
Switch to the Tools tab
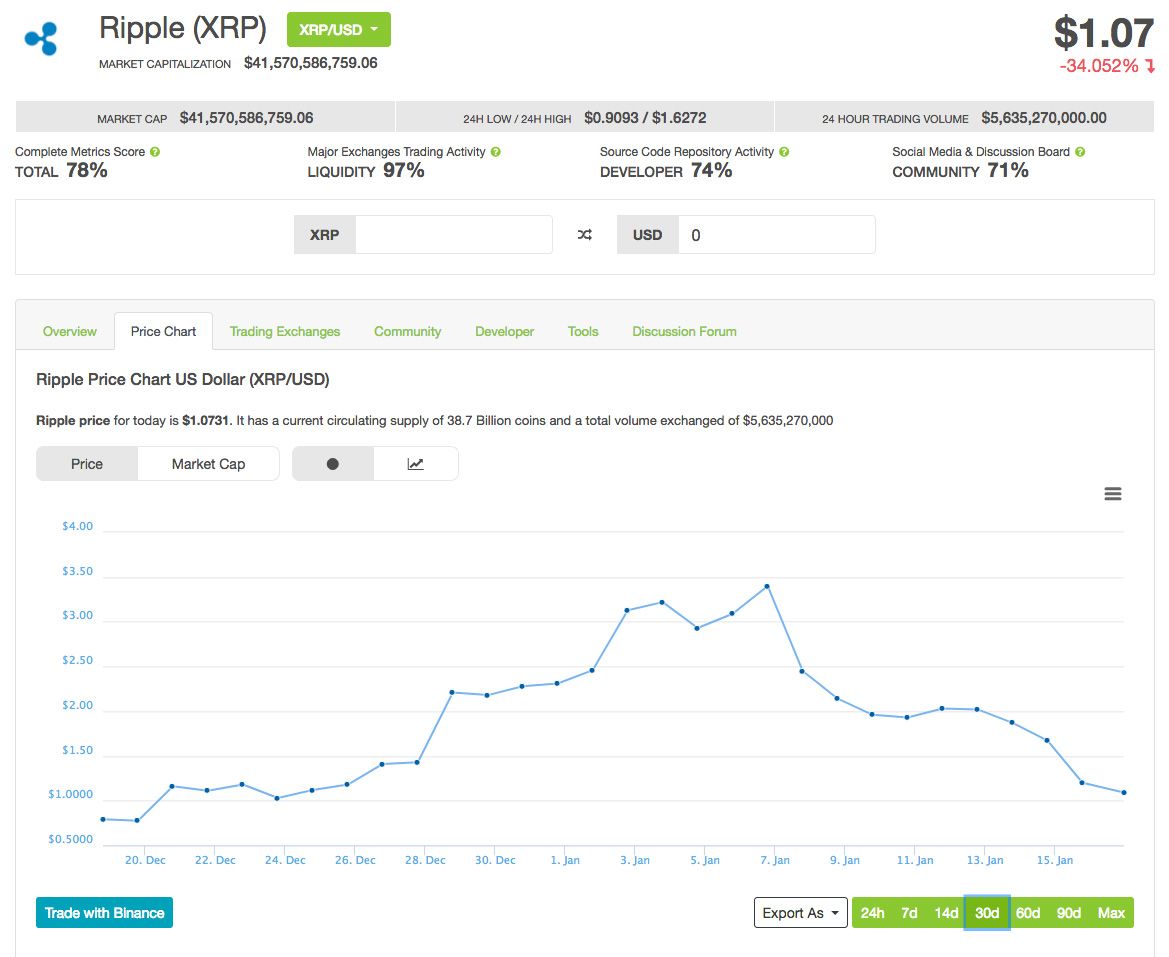coord(583,332)
